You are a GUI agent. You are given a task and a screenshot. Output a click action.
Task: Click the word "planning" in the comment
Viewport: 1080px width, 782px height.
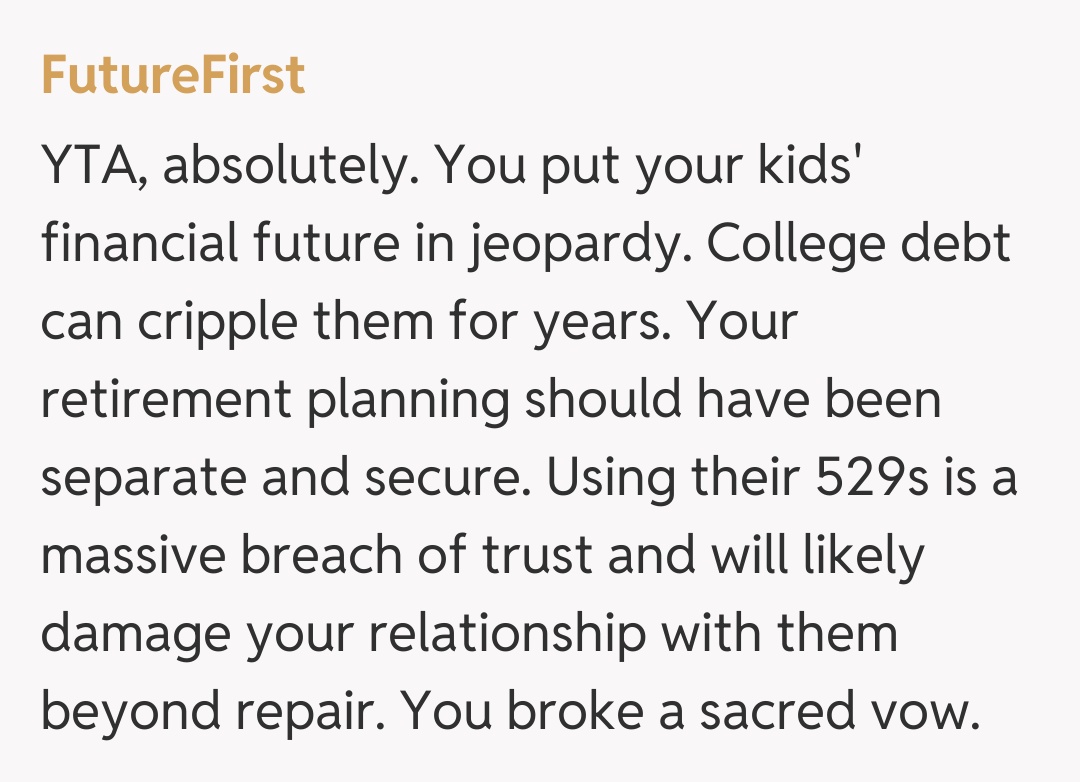click(408, 401)
